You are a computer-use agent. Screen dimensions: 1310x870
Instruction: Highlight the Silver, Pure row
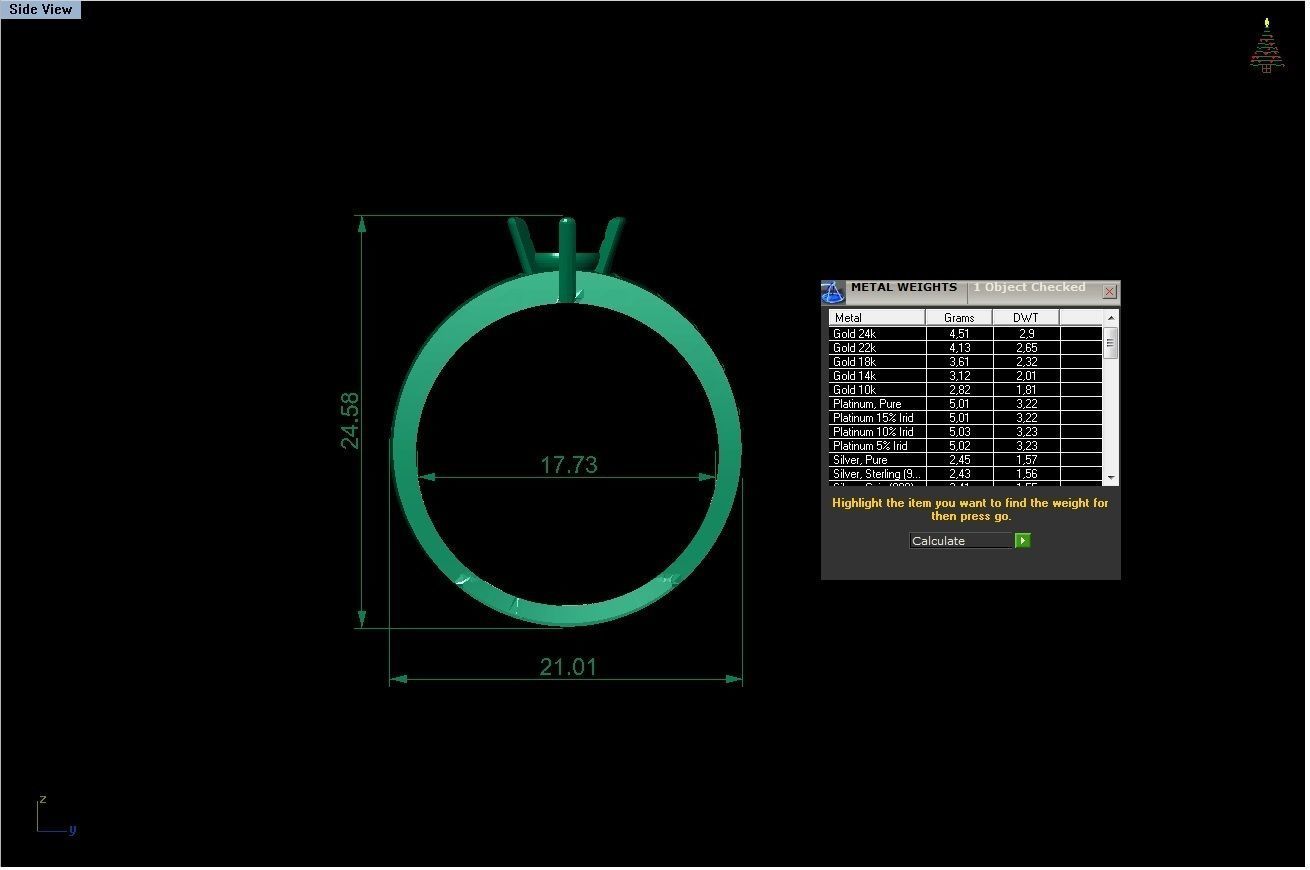pyautogui.click(x=965, y=460)
